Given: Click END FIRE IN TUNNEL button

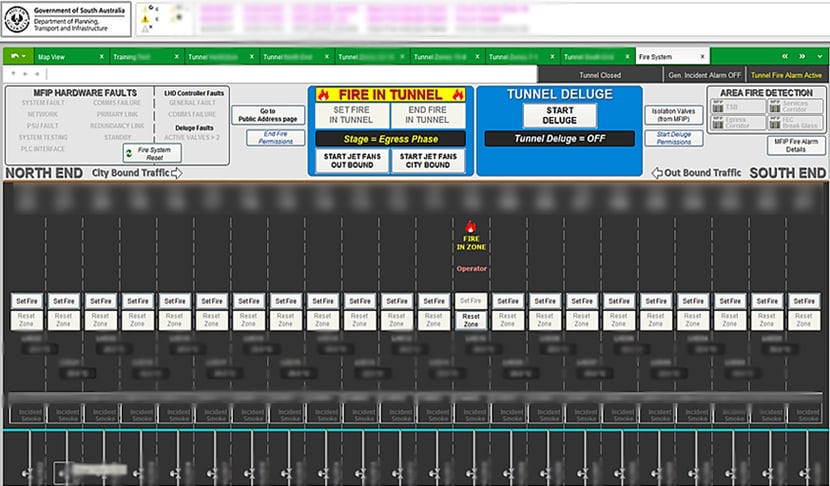Looking at the screenshot, I should click(x=428, y=114).
